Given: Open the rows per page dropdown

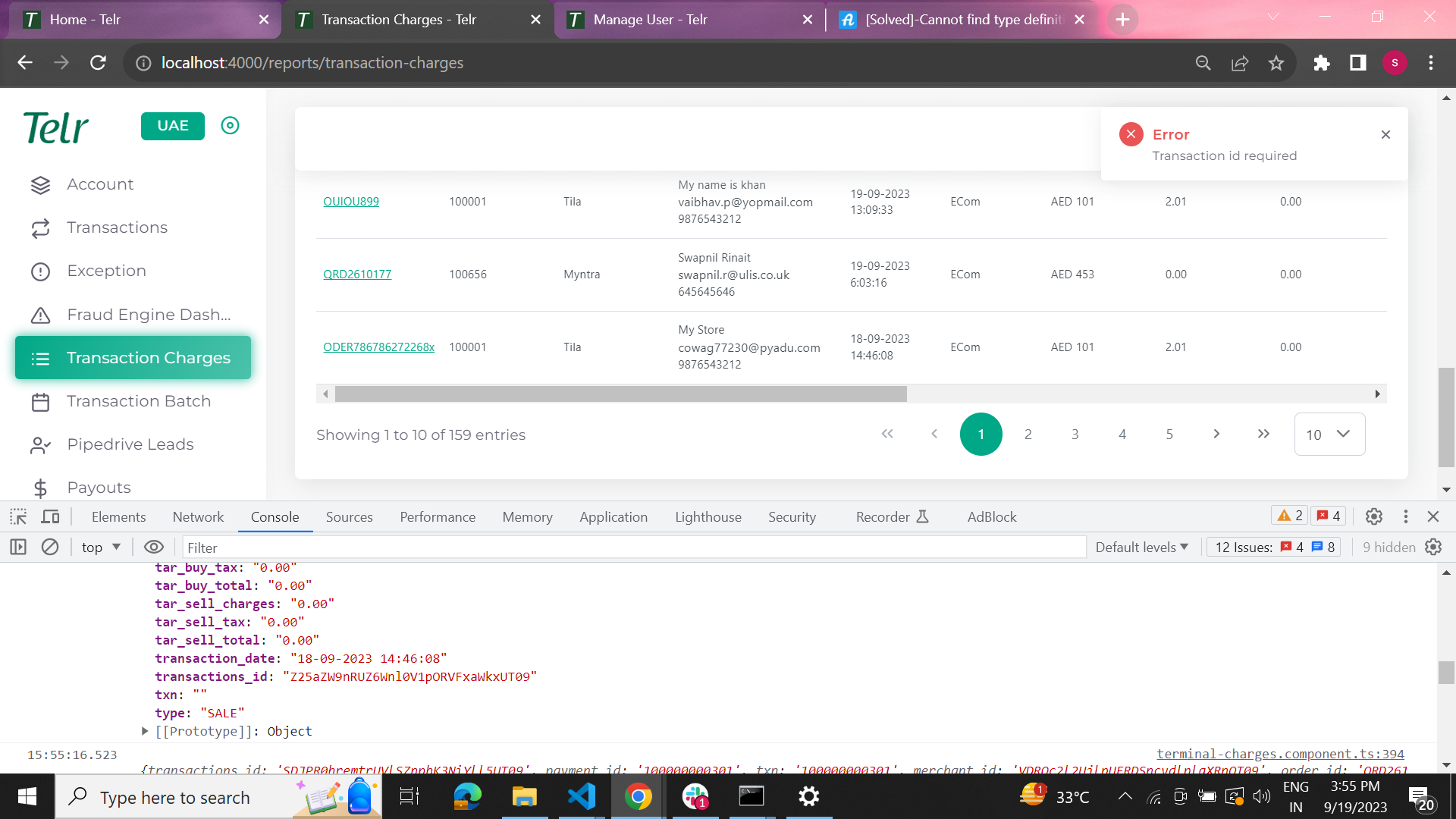Looking at the screenshot, I should [1329, 434].
